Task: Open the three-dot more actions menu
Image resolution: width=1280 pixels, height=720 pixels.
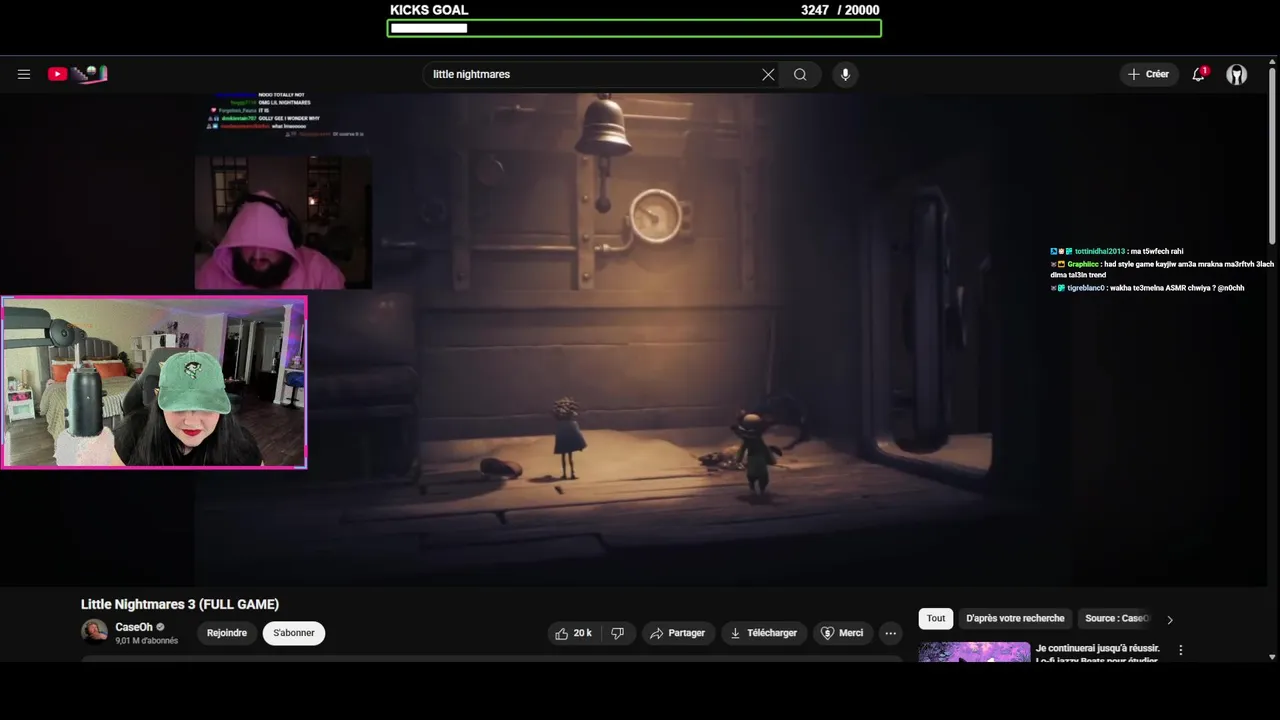Action: coord(890,633)
